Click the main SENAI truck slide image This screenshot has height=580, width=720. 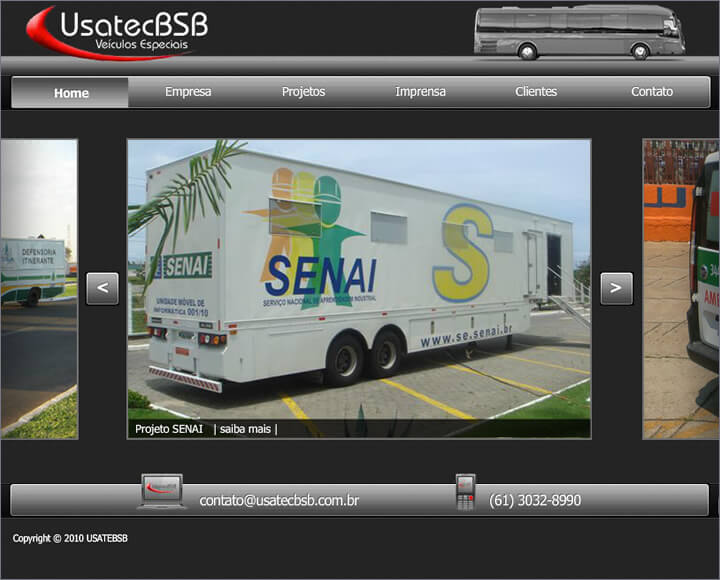[x=359, y=289]
